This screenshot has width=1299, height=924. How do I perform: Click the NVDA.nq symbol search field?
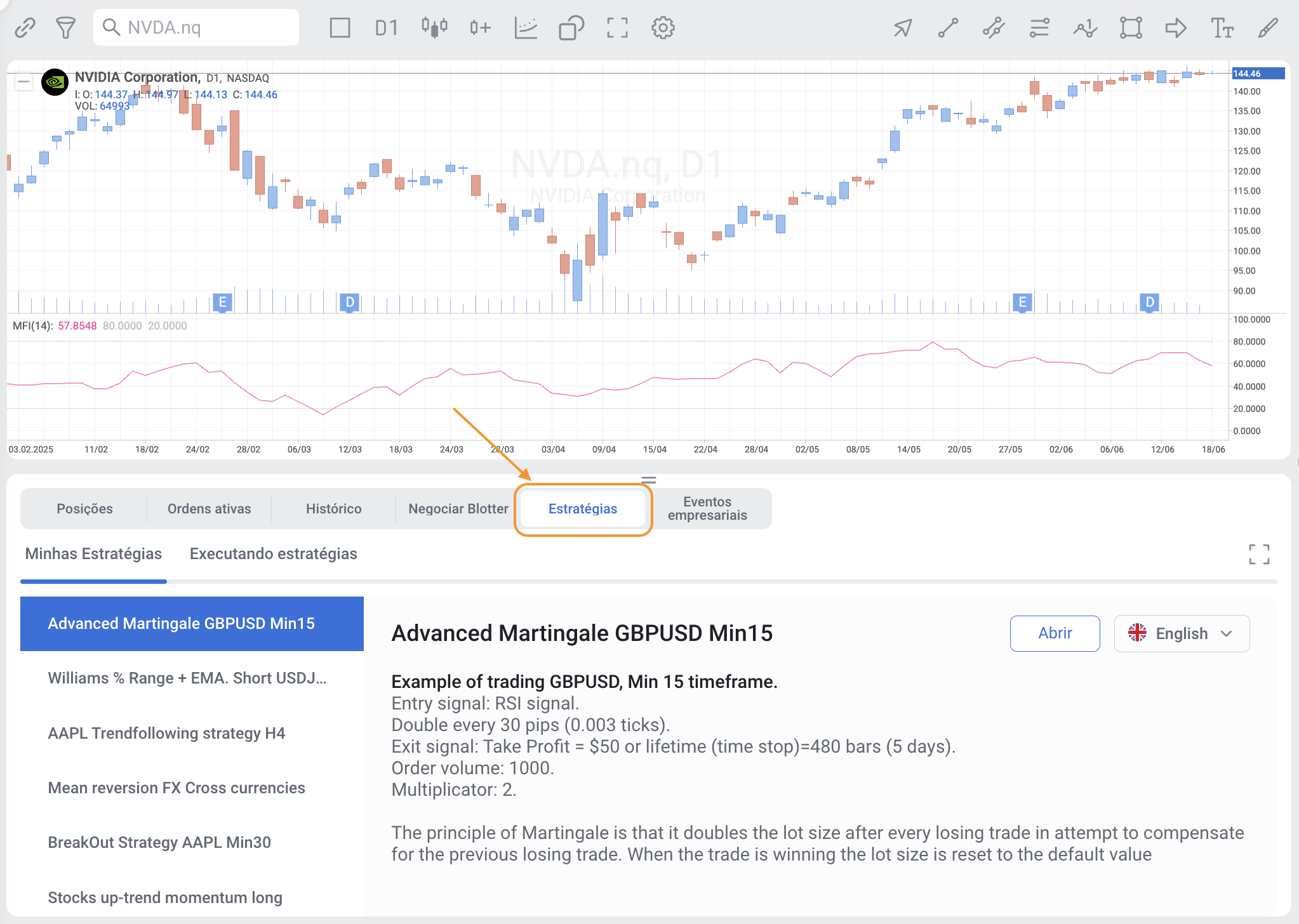tap(196, 28)
